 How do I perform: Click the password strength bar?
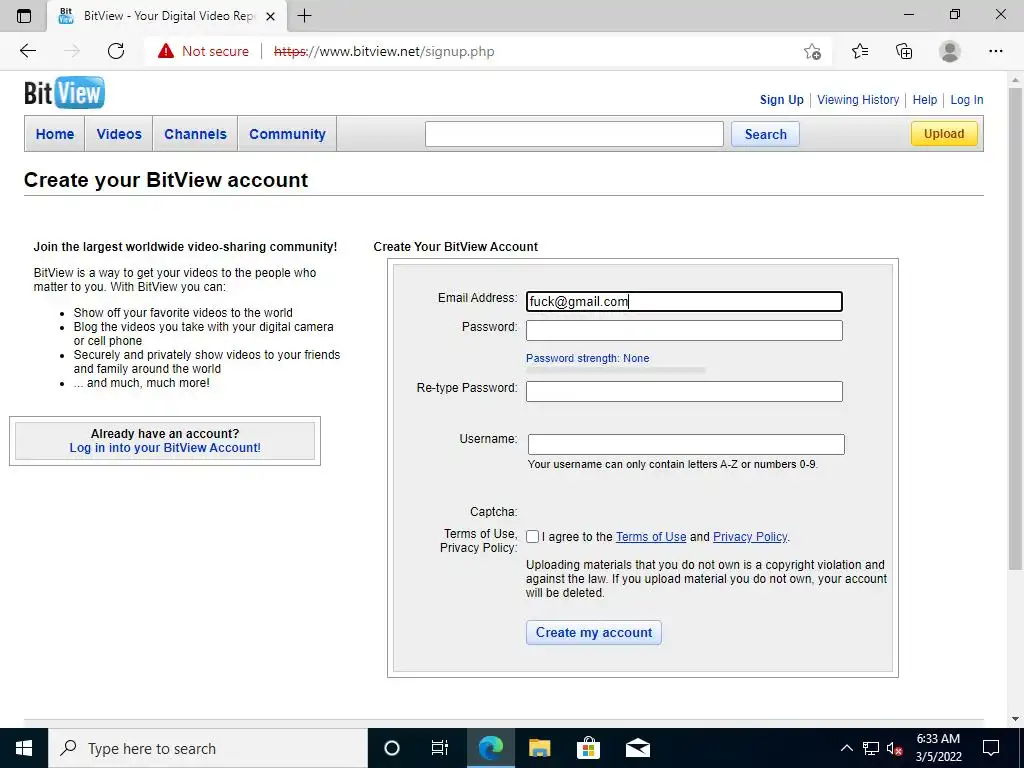[616, 370]
